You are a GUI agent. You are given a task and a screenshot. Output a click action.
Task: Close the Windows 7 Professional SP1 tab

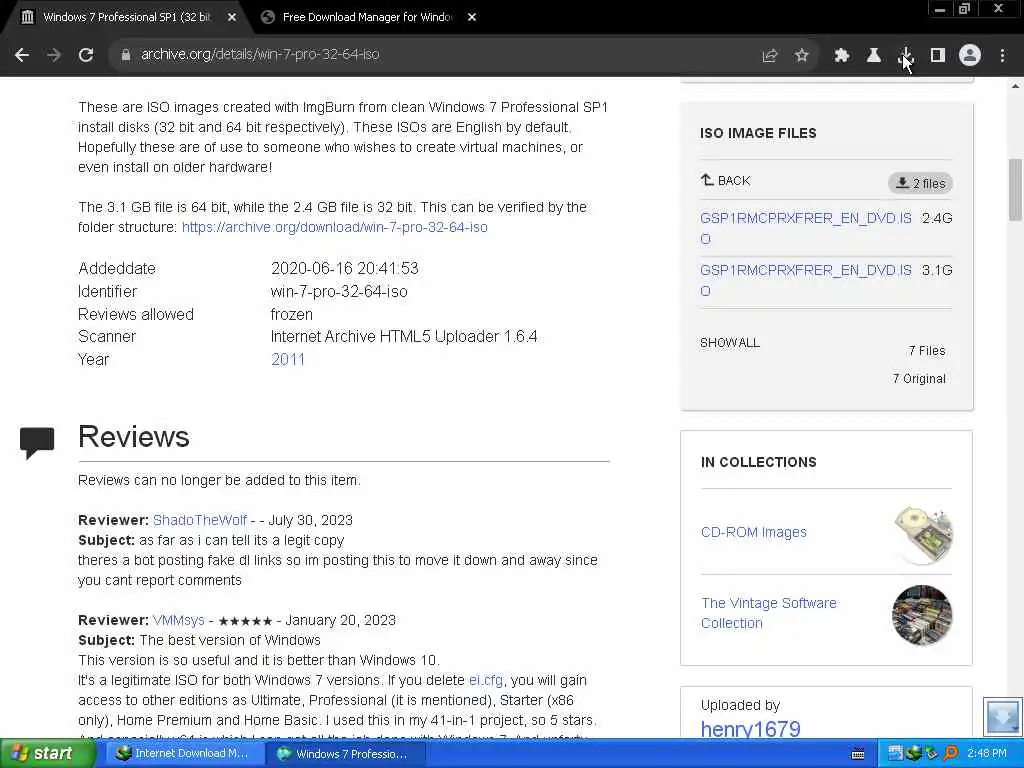point(232,17)
